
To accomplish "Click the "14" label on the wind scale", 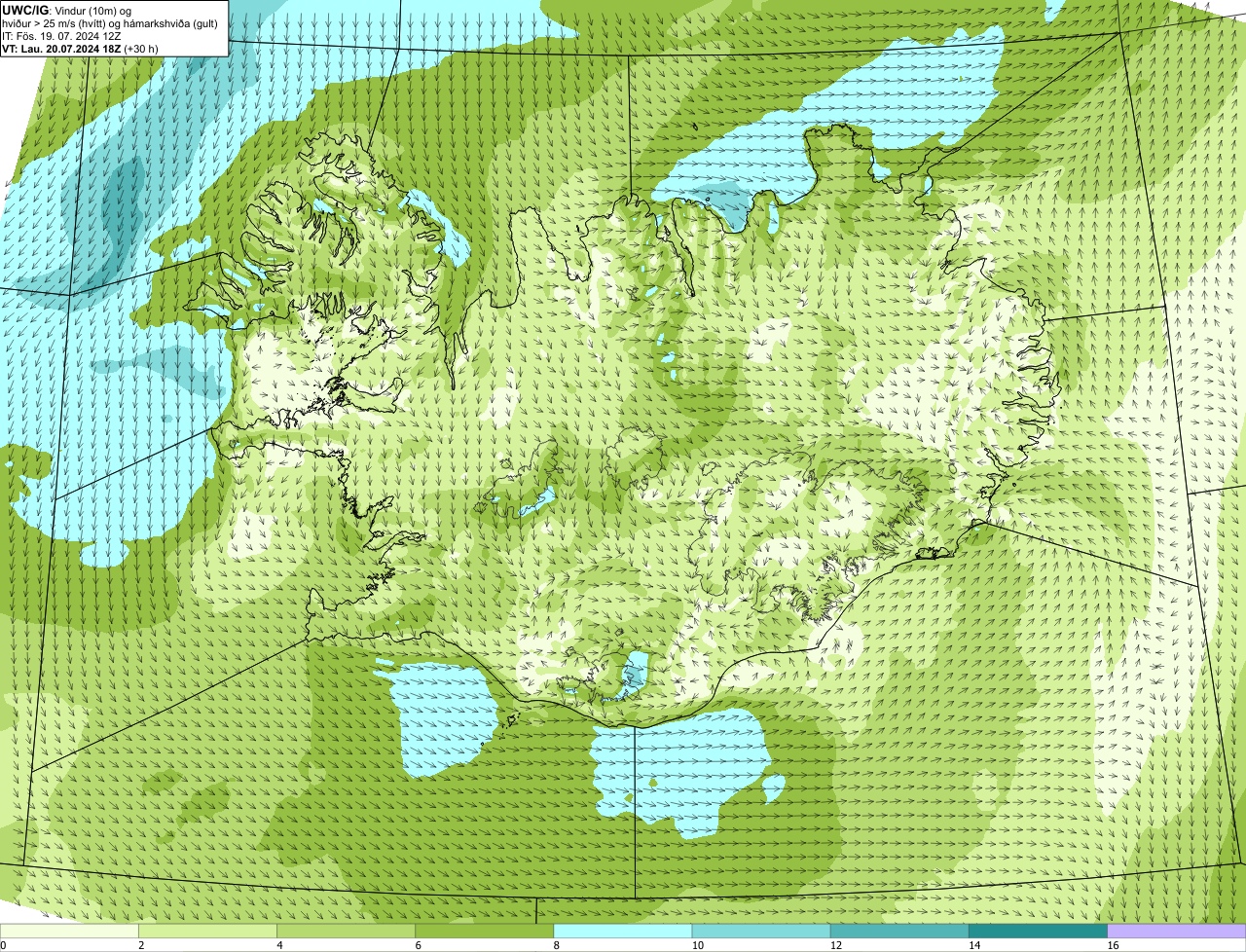I will (x=974, y=945).
